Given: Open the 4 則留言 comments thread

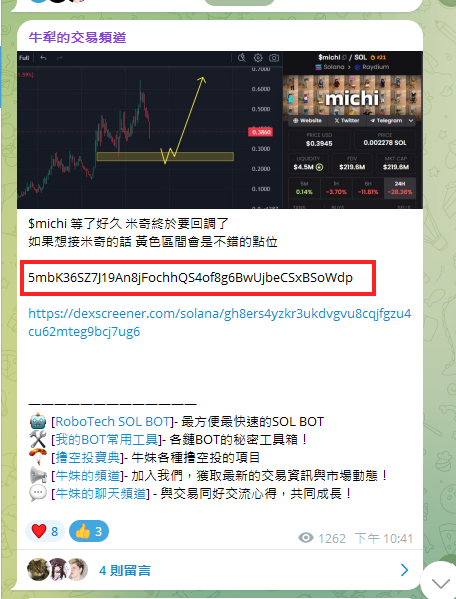Looking at the screenshot, I should (x=125, y=570).
